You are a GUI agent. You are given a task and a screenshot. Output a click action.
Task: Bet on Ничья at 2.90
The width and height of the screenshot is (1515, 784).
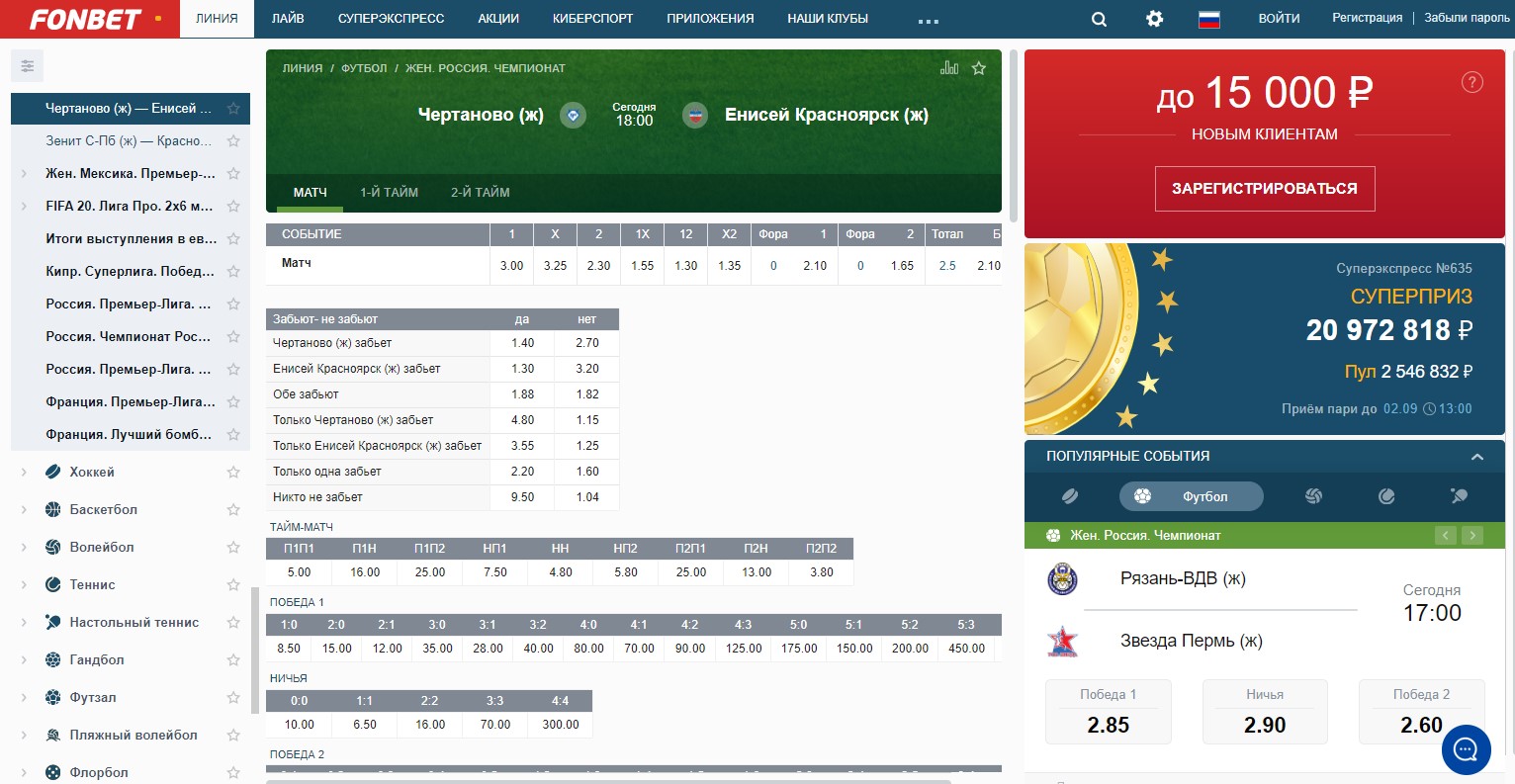click(1265, 712)
